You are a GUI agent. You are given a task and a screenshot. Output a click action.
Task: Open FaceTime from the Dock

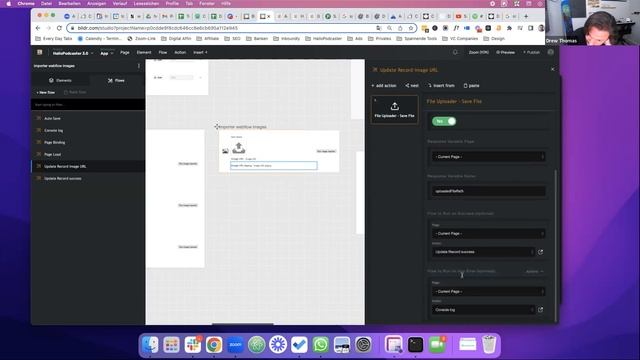point(437,345)
